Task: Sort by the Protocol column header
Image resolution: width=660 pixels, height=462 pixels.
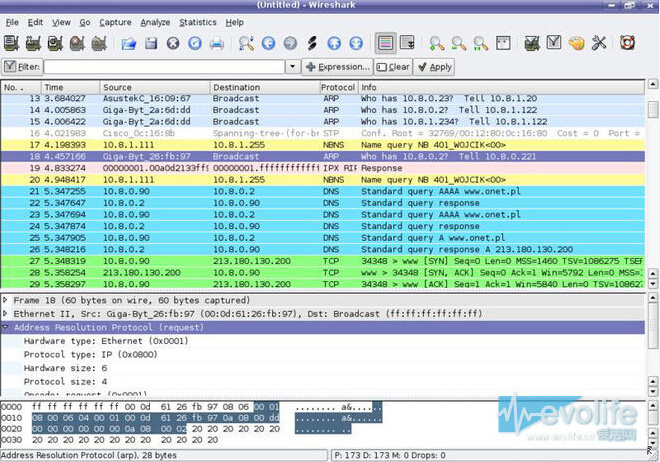Action: pyautogui.click(x=338, y=88)
